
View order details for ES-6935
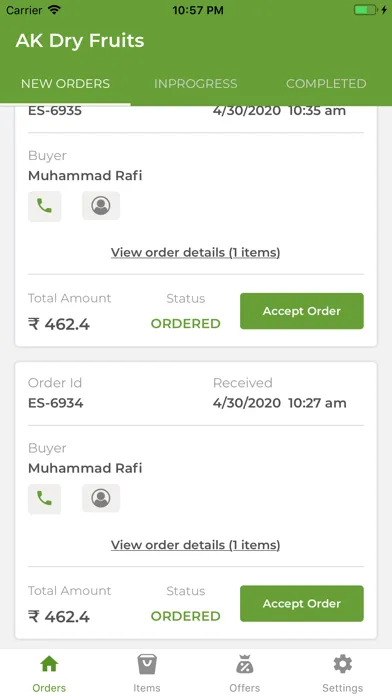point(195,253)
